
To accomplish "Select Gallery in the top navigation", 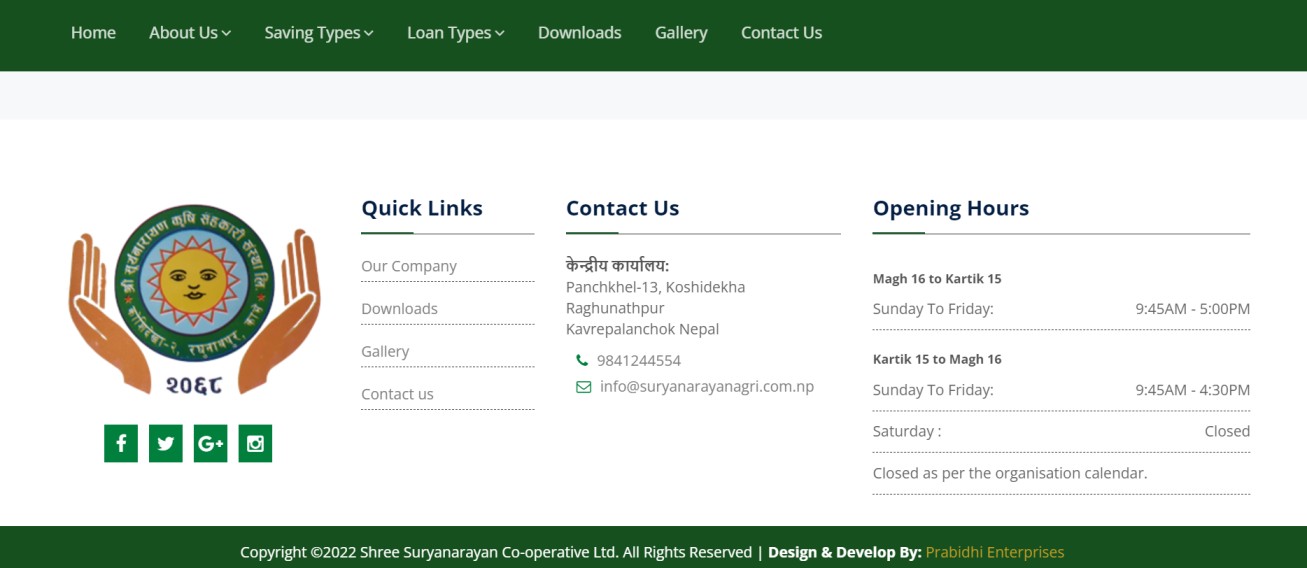I will [681, 33].
